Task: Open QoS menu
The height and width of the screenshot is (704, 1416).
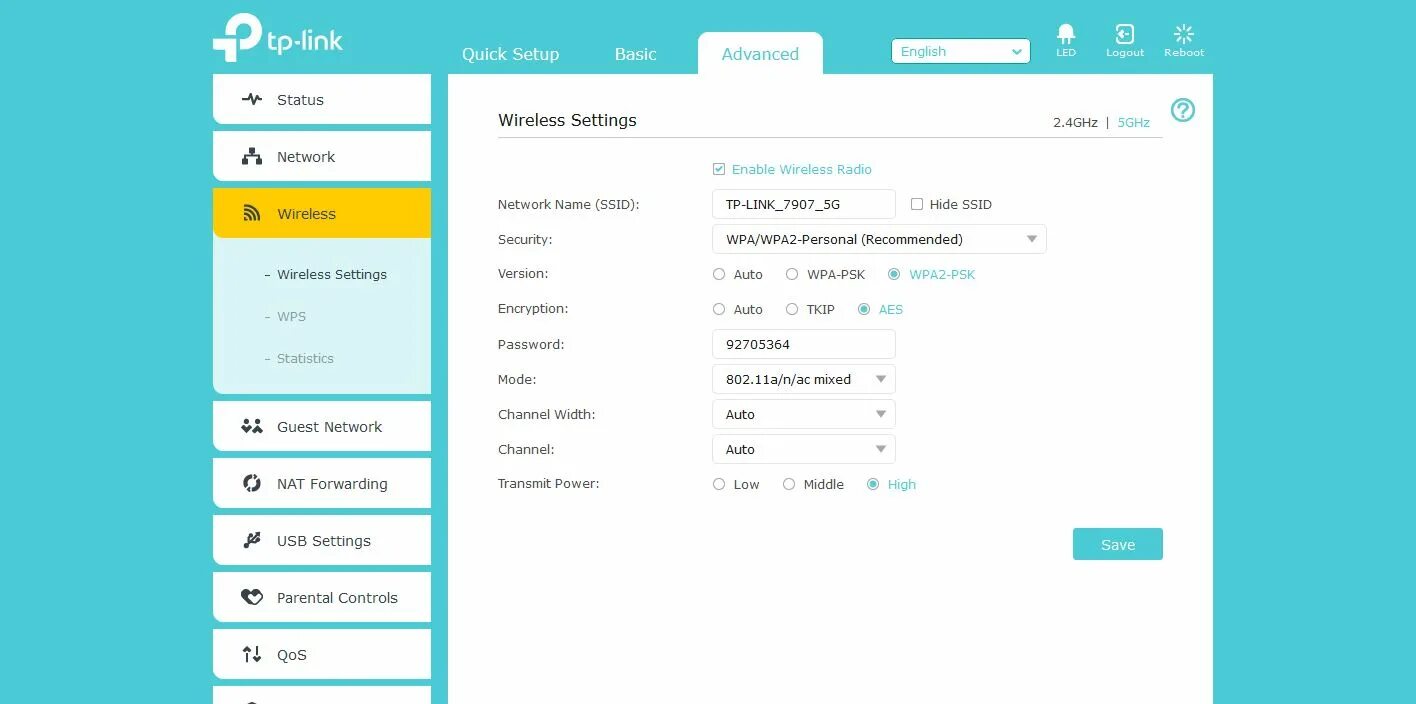Action: tap(322, 654)
